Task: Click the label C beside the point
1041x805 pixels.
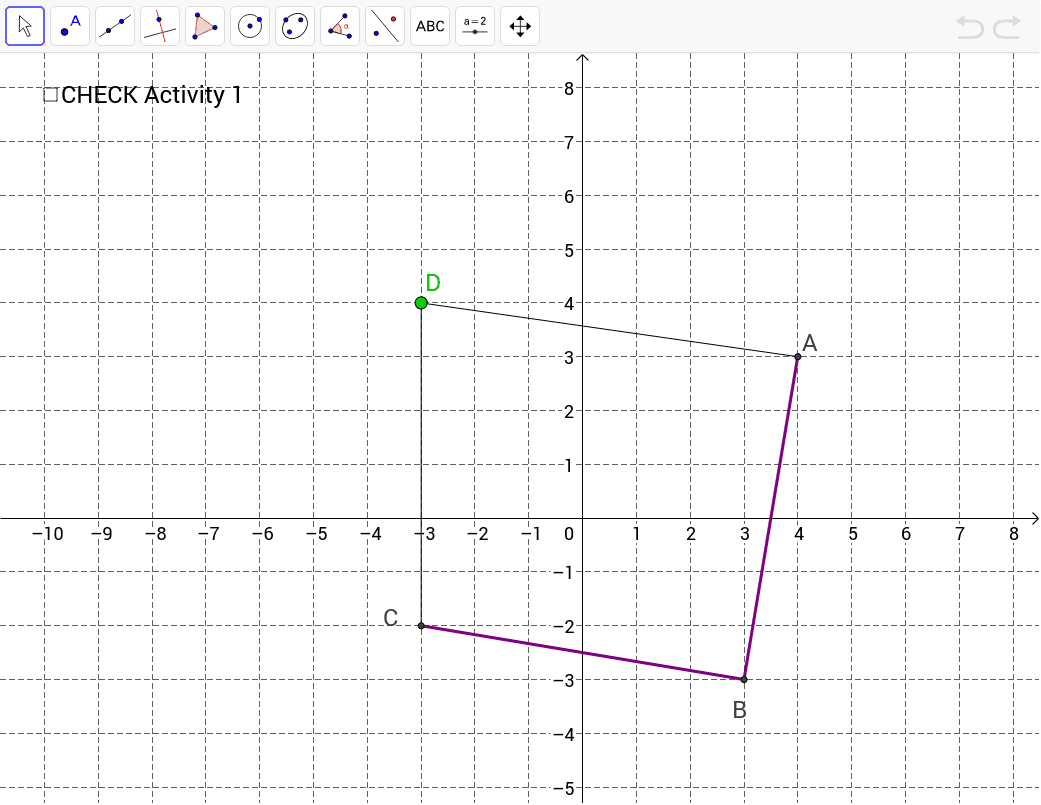Action: tap(390, 618)
